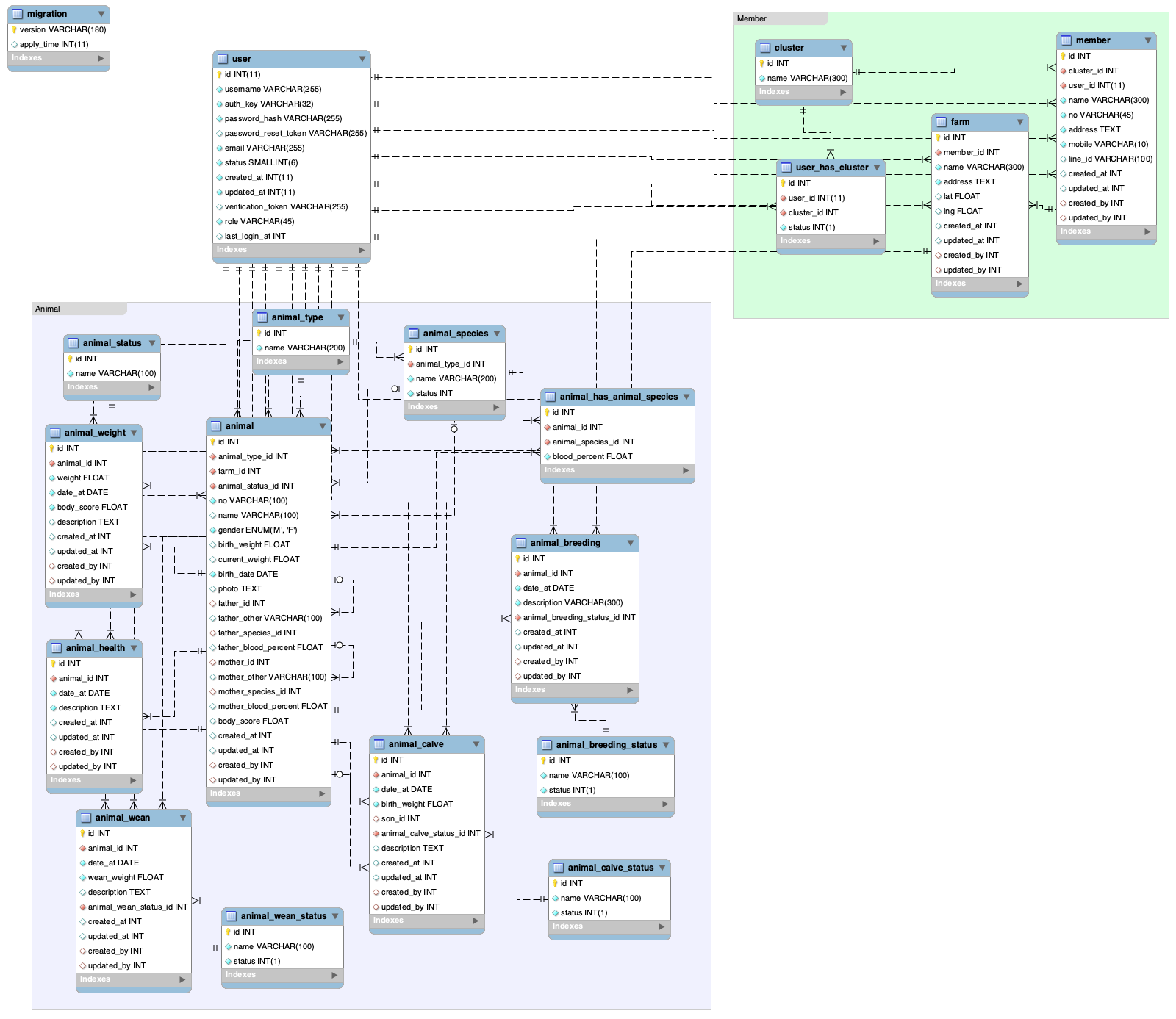1176x1019 pixels.
Task: Select animal_calve_status_id column in animal_calve
Action: click(x=430, y=833)
